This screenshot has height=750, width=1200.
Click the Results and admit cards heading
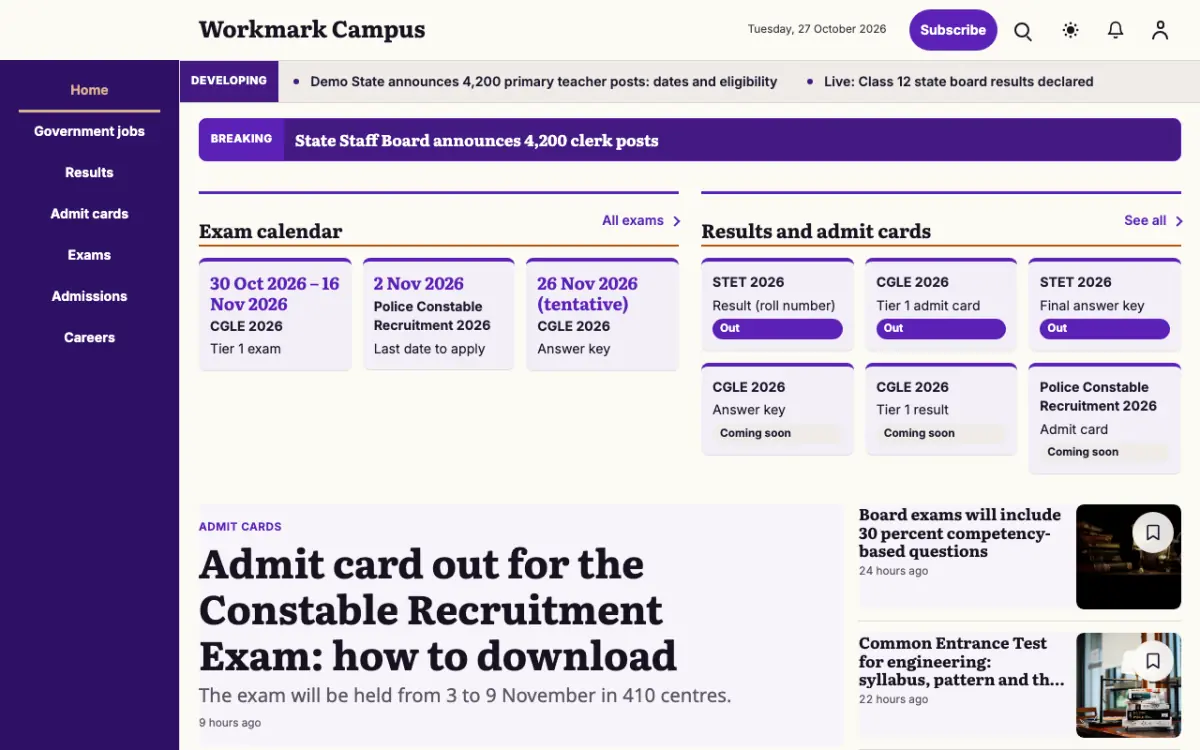pyautogui.click(x=816, y=231)
